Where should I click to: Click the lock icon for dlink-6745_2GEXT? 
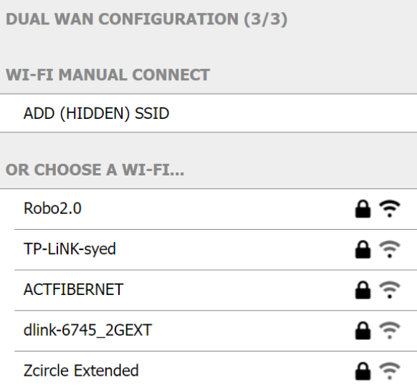pyautogui.click(x=363, y=331)
